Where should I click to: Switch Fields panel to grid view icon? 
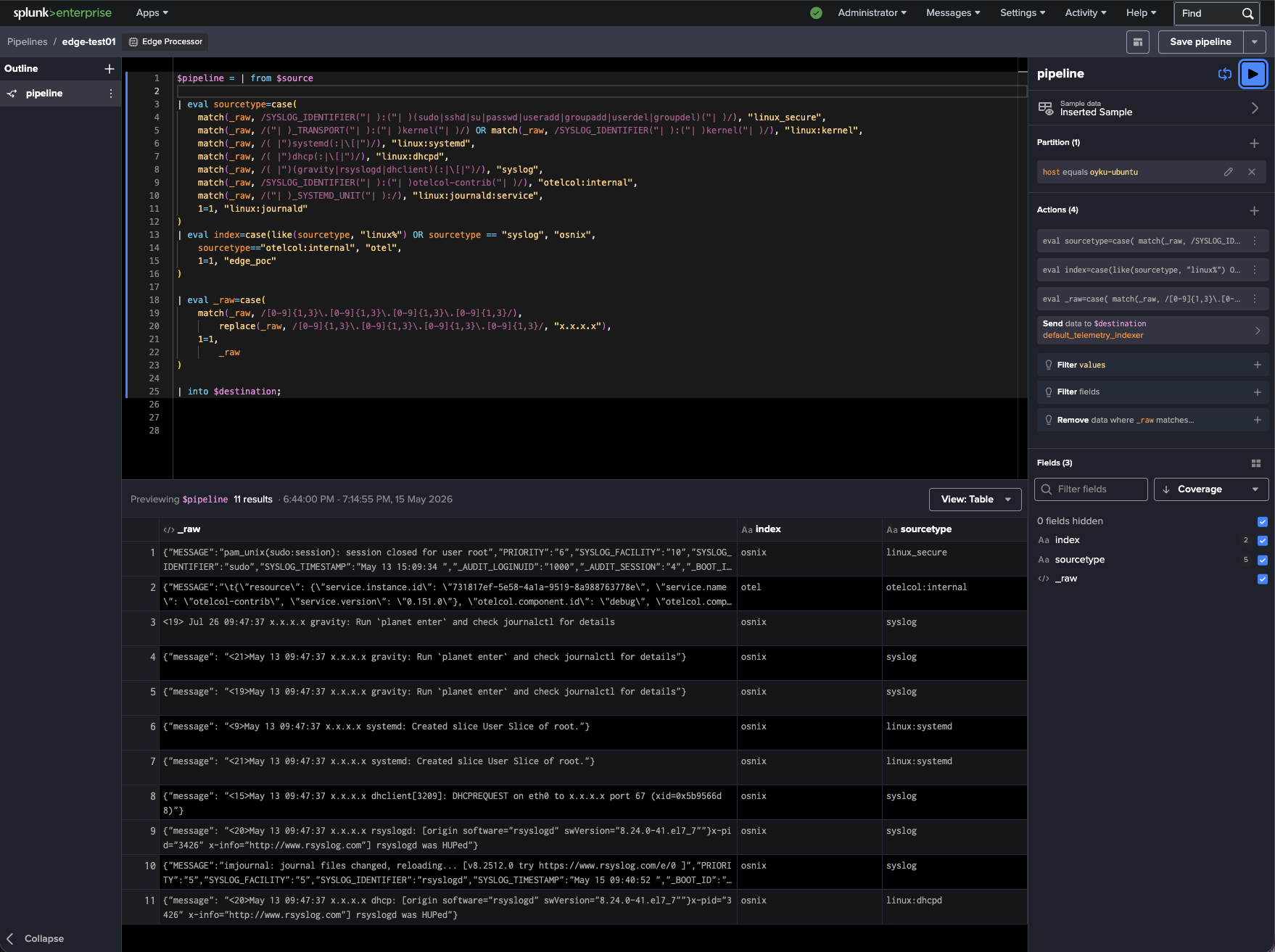1256,463
